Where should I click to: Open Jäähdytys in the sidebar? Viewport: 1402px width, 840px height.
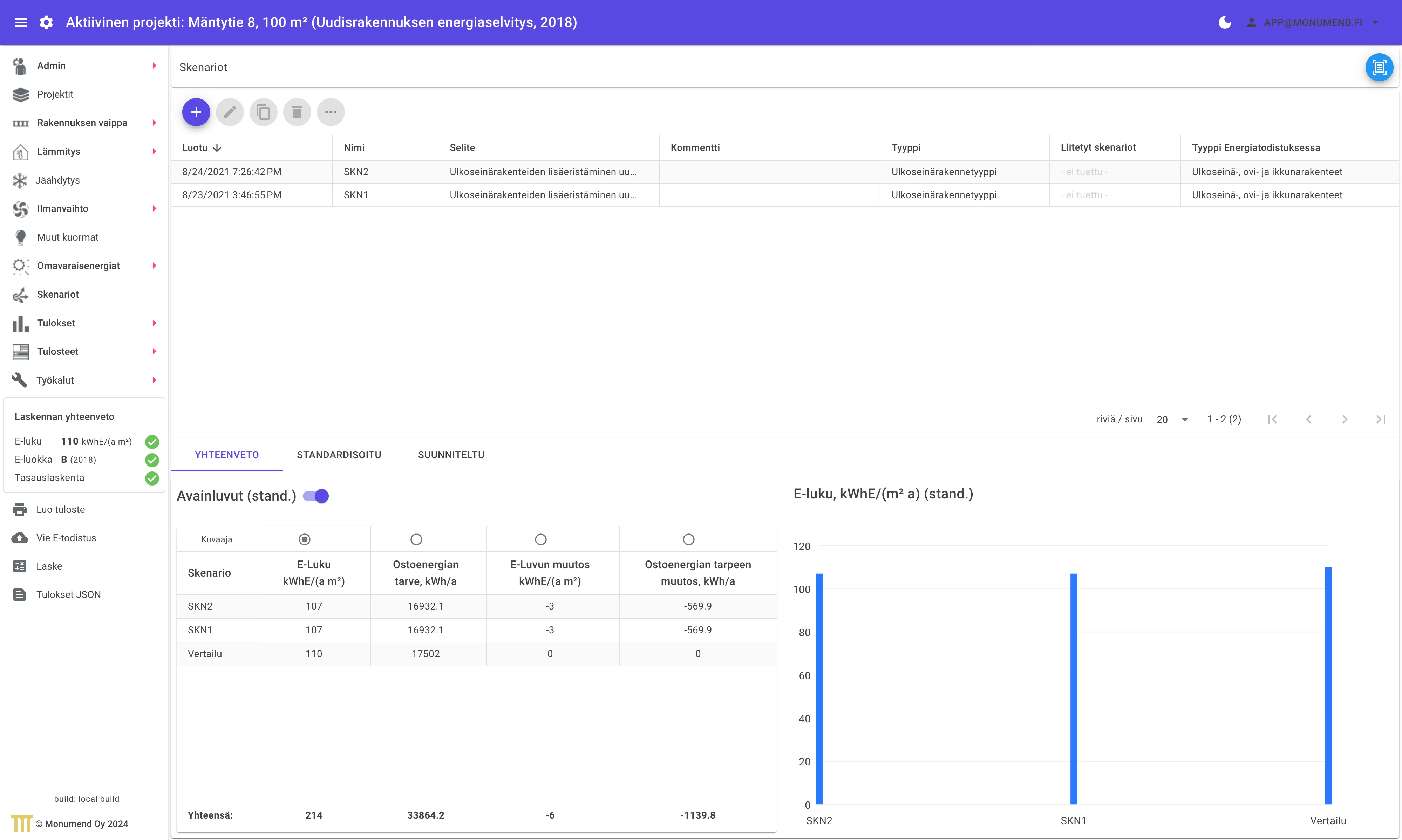point(58,180)
